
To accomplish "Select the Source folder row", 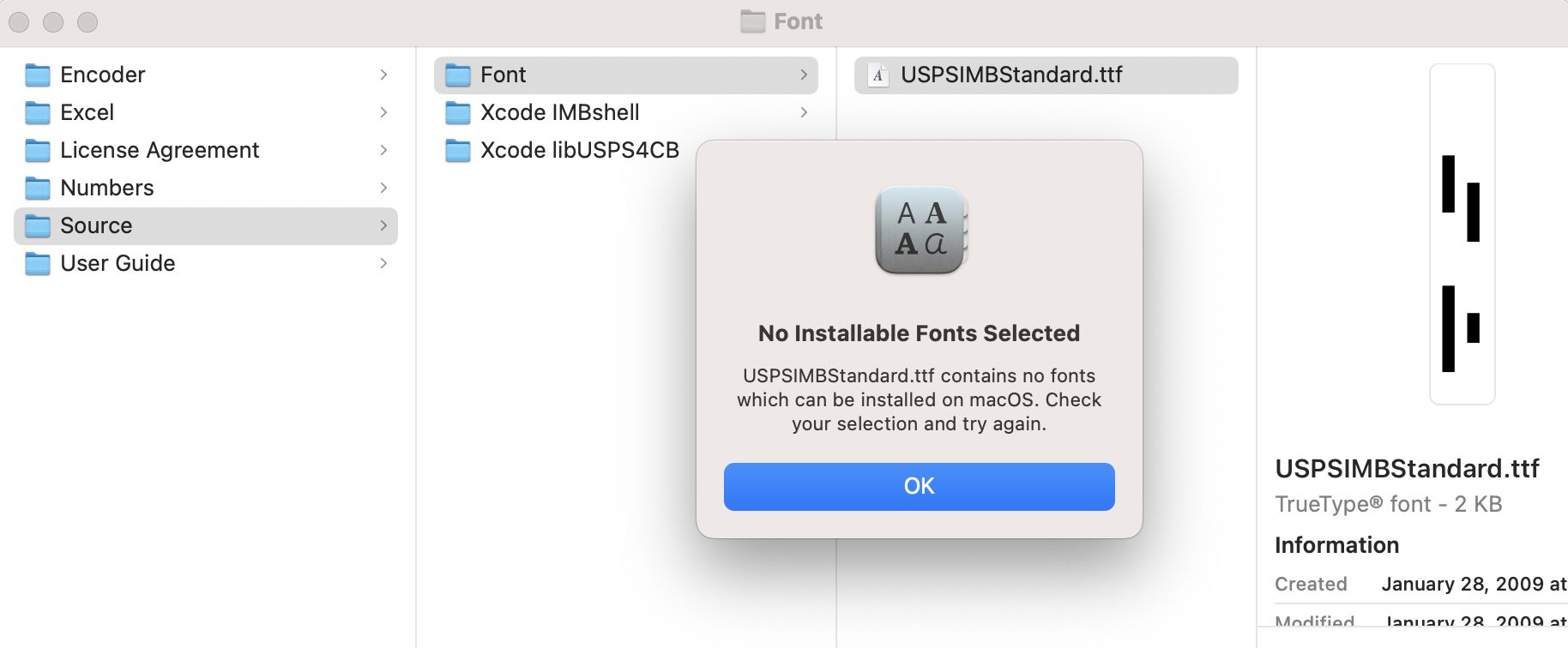I will pyautogui.click(x=206, y=226).
